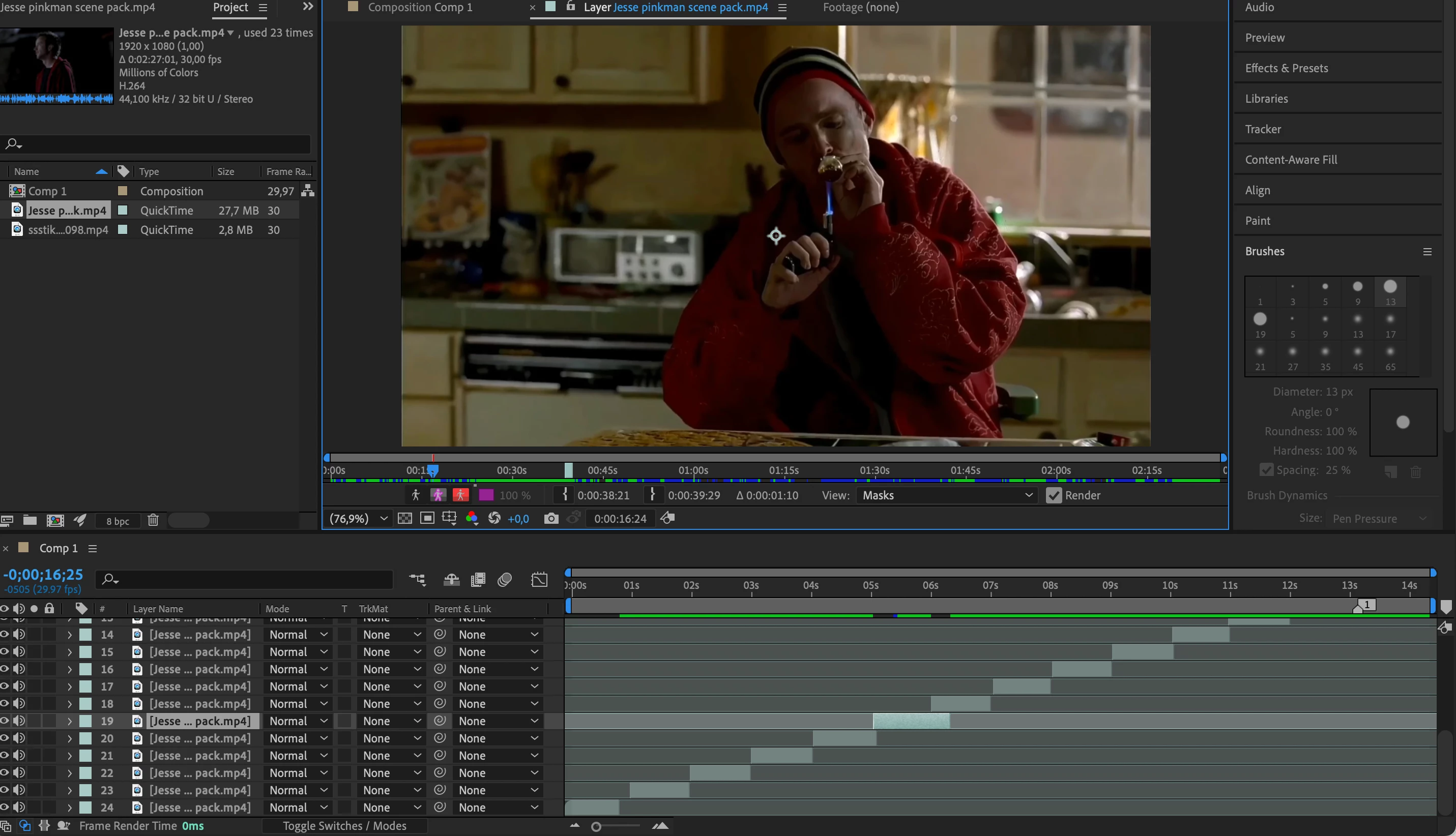This screenshot has width=1456, height=836.
Task: Mute audio of layer 14
Action: click(x=19, y=635)
